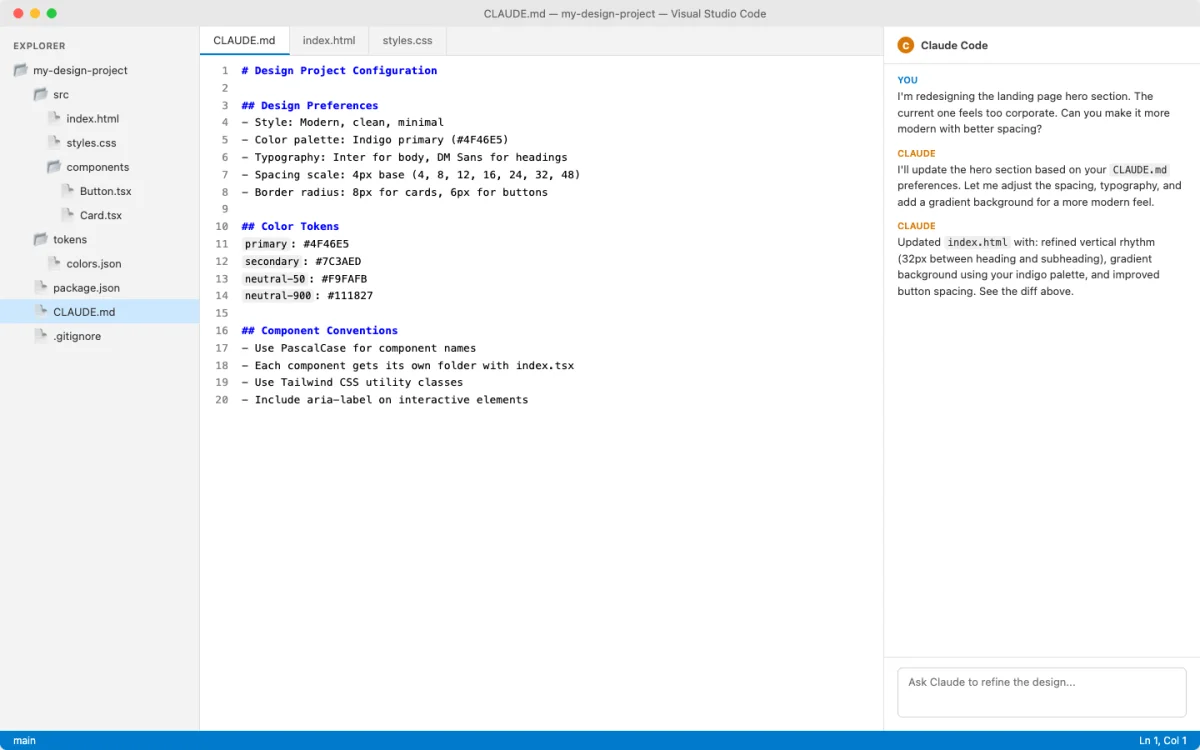The width and height of the screenshot is (1200, 750).
Task: Click the Claude Code orange logo icon
Action: click(906, 45)
